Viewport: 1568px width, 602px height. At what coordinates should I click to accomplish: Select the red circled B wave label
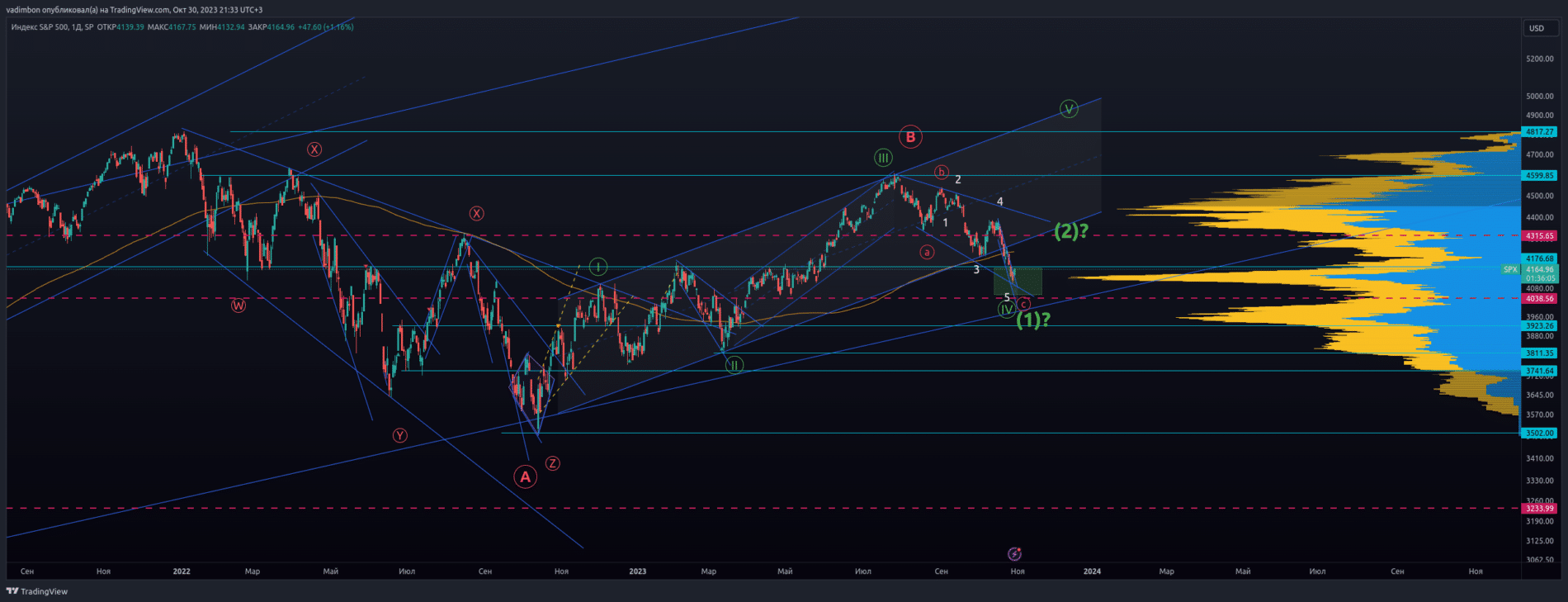point(910,137)
